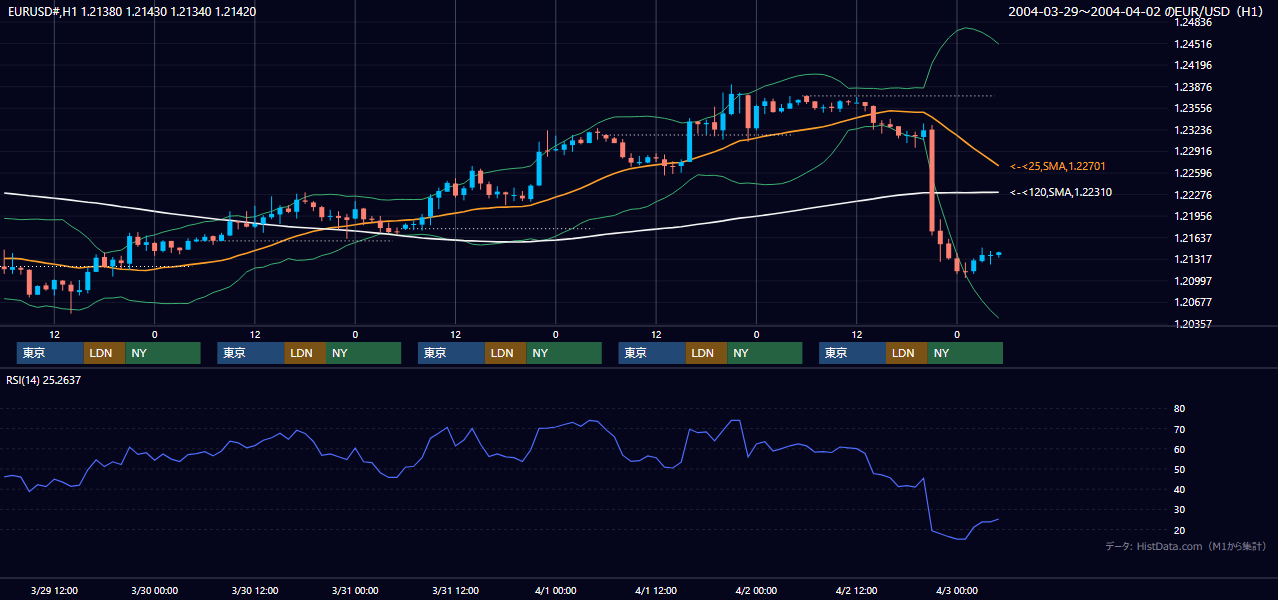Click the 3/31 12:00 date label

[x=455, y=590]
